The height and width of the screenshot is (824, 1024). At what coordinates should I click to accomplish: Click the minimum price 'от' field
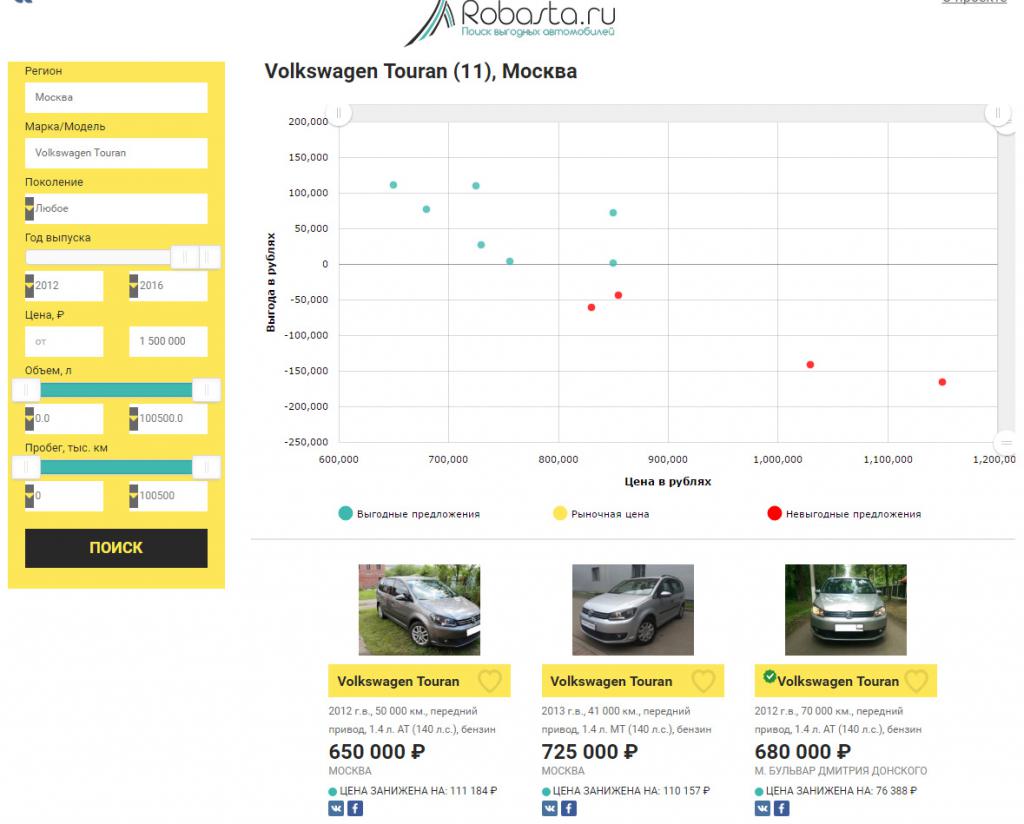pos(64,341)
